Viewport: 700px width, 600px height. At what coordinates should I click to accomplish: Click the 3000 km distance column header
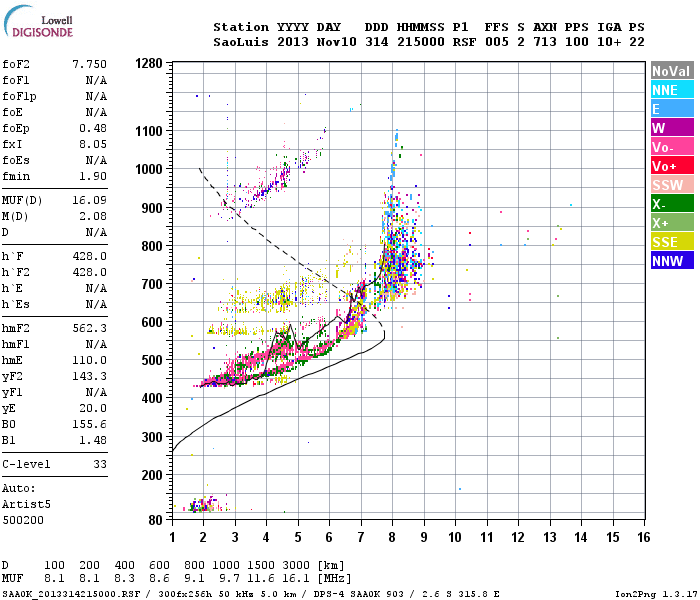(296, 565)
